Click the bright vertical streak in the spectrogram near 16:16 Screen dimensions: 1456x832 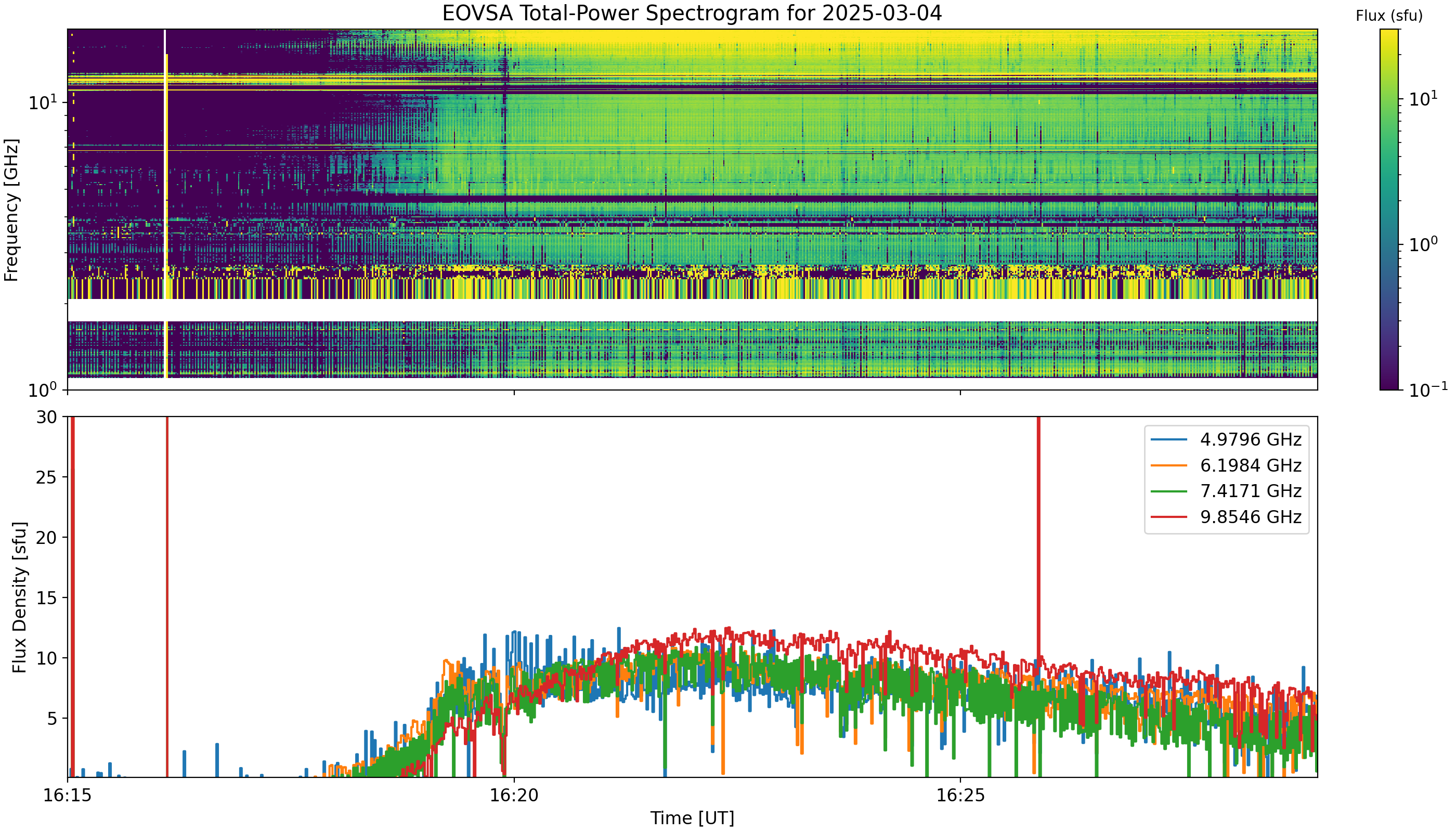tap(166, 204)
